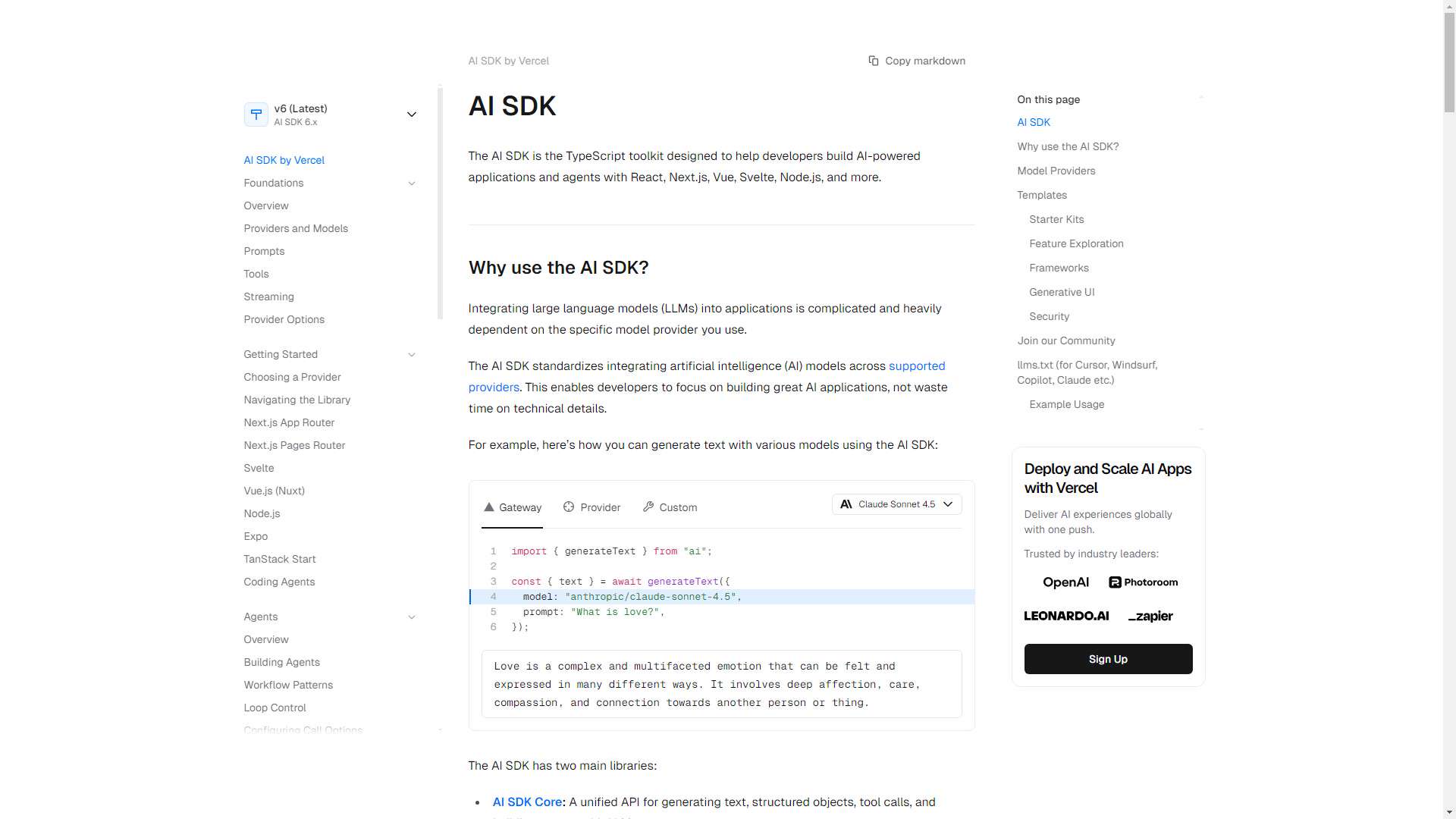Open the Claude Sonnet 4.5 model dropdown

897,504
